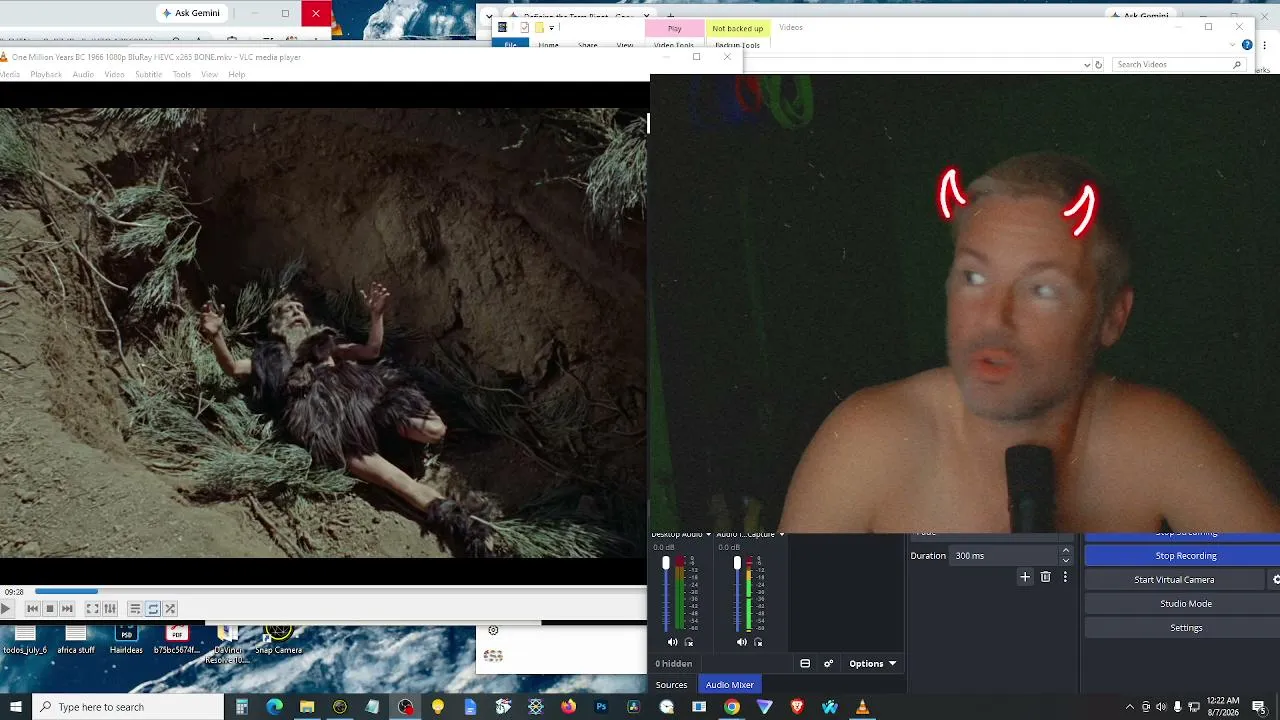Toggle VLC loop mode

click(153, 608)
